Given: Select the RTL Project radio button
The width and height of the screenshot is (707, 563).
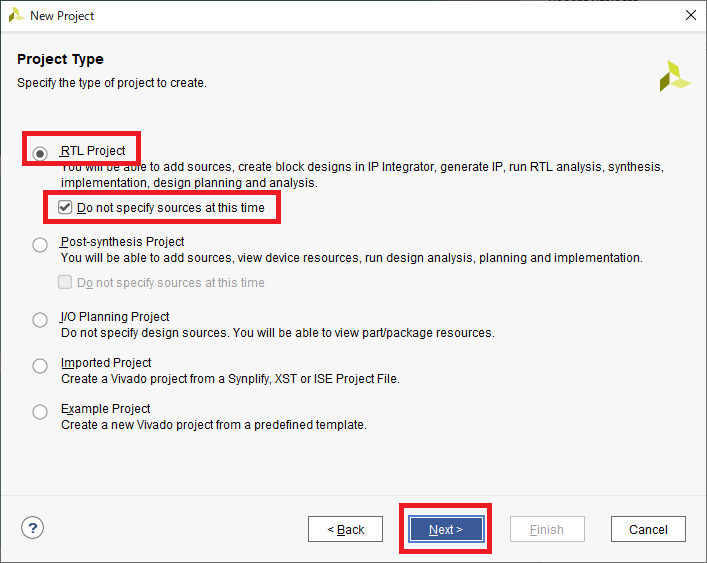Looking at the screenshot, I should point(40,153).
